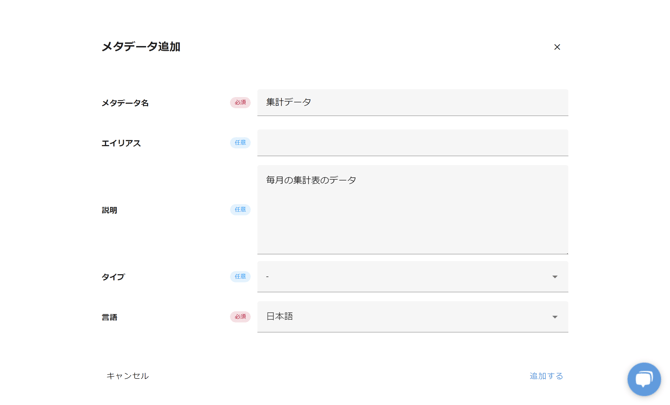
Task: Click the 必須 badge beside メタデータ名
Action: coord(240,103)
